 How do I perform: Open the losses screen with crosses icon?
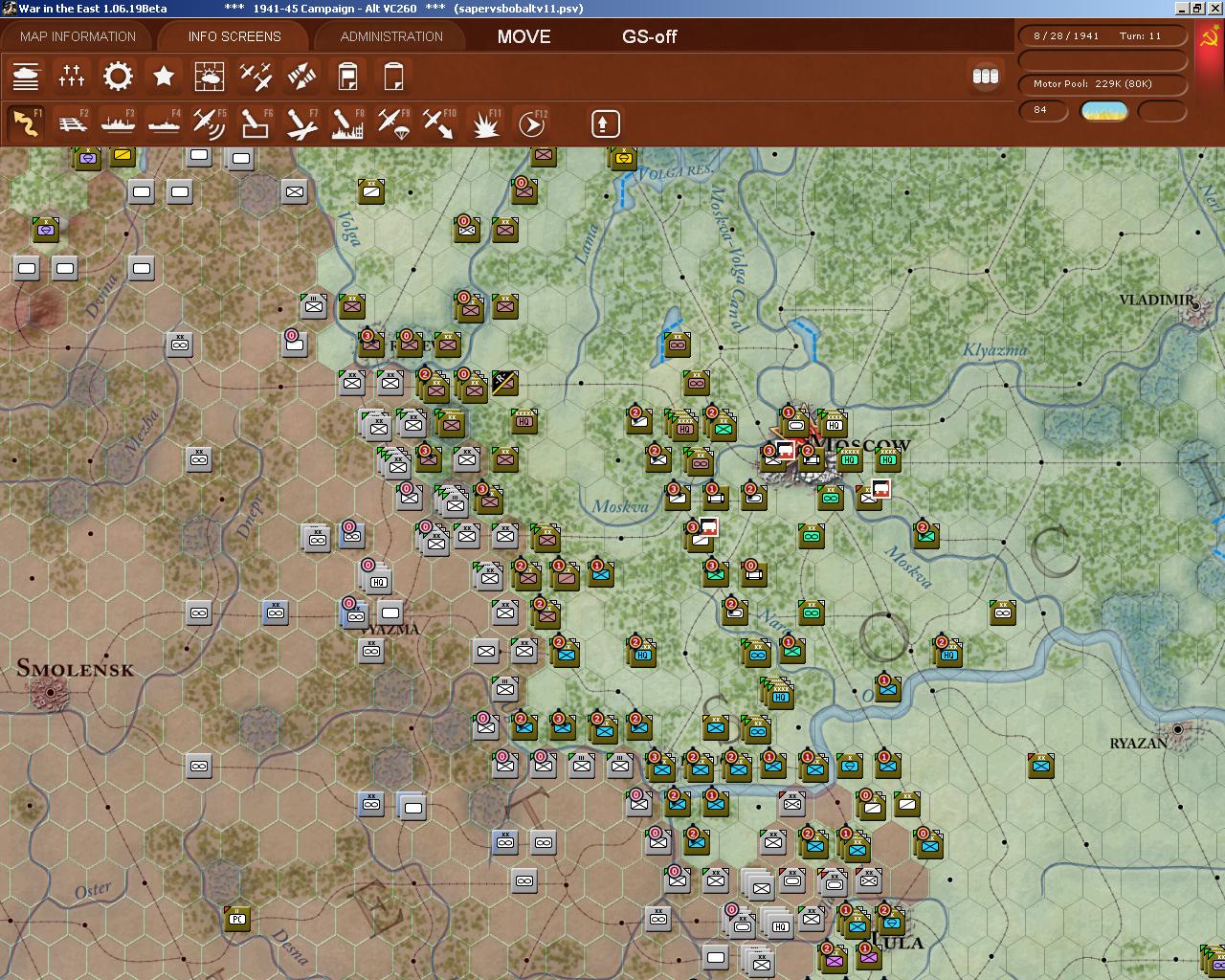[72, 77]
